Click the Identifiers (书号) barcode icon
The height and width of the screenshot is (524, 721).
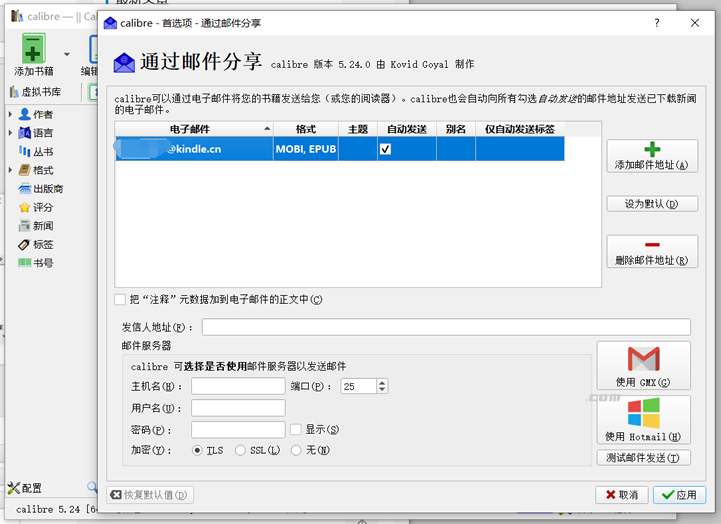[x=25, y=263]
